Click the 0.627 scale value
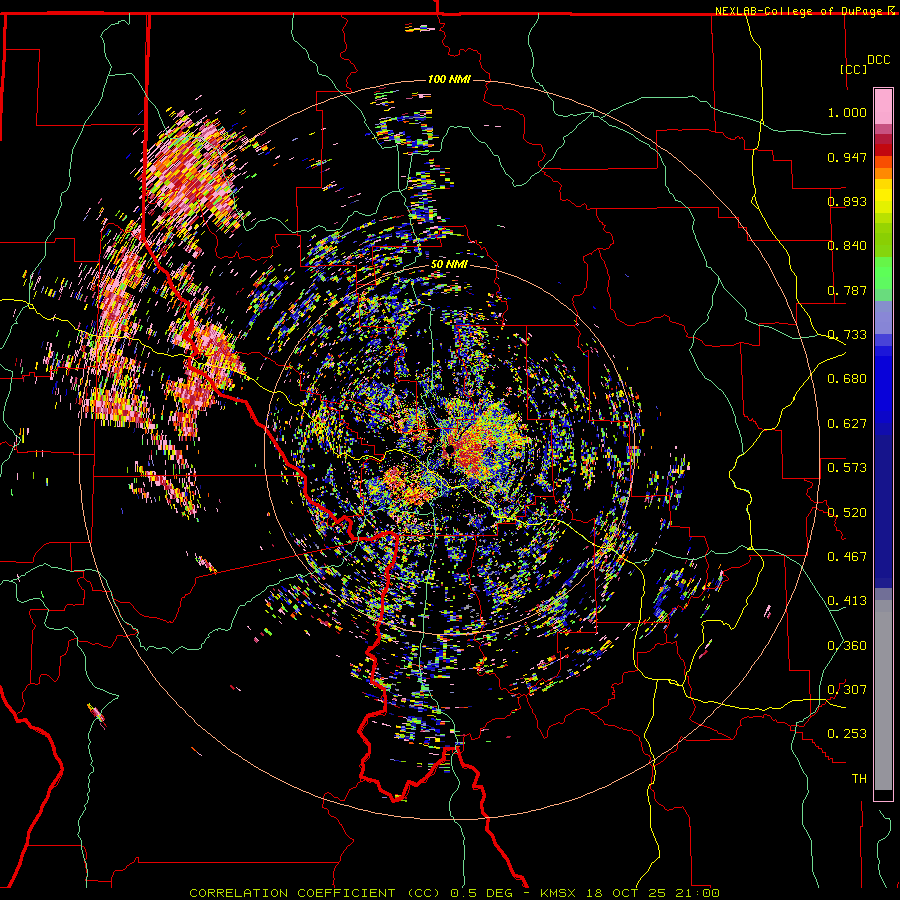The image size is (900, 900). click(x=847, y=424)
